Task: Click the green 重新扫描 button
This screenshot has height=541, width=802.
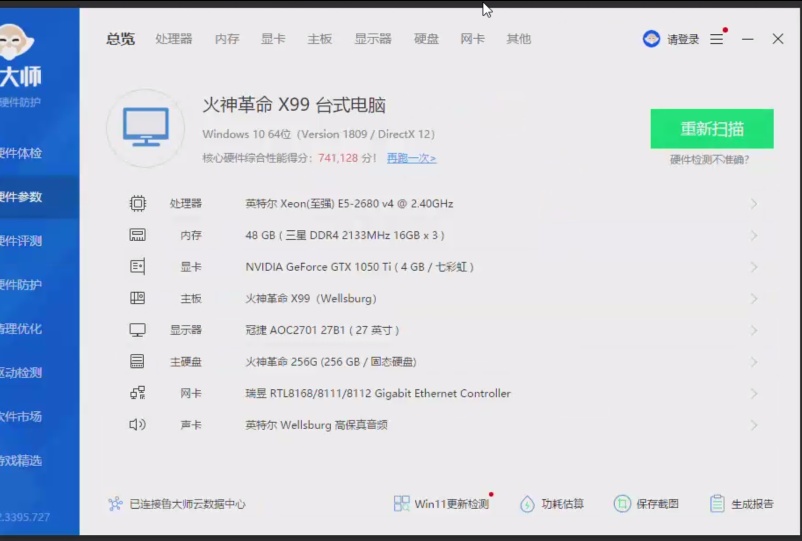Action: pos(711,129)
